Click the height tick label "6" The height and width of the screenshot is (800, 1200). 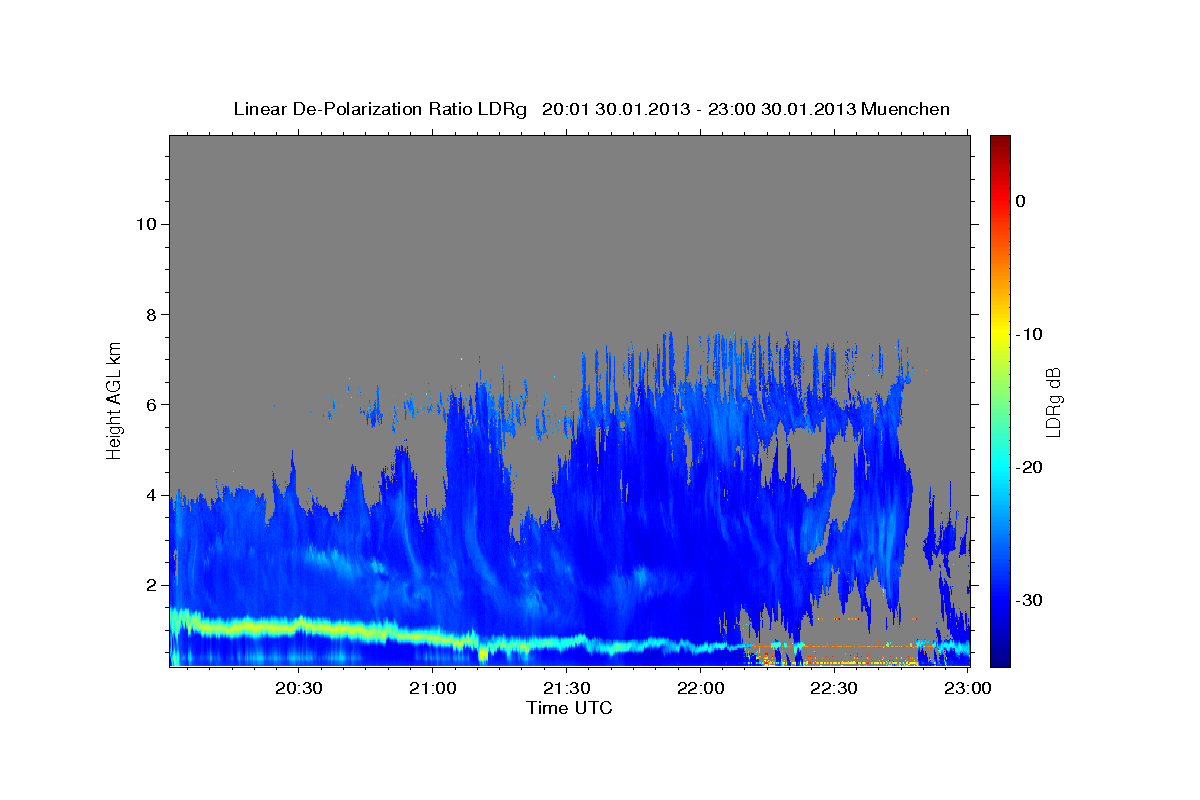[149, 405]
